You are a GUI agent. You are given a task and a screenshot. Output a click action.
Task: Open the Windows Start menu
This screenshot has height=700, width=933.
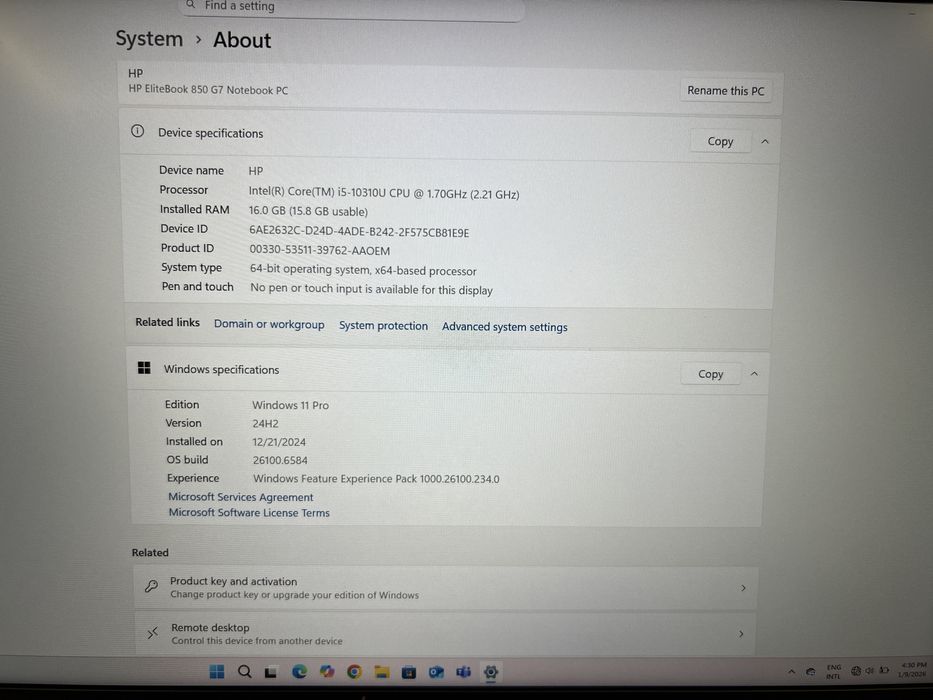(217, 671)
